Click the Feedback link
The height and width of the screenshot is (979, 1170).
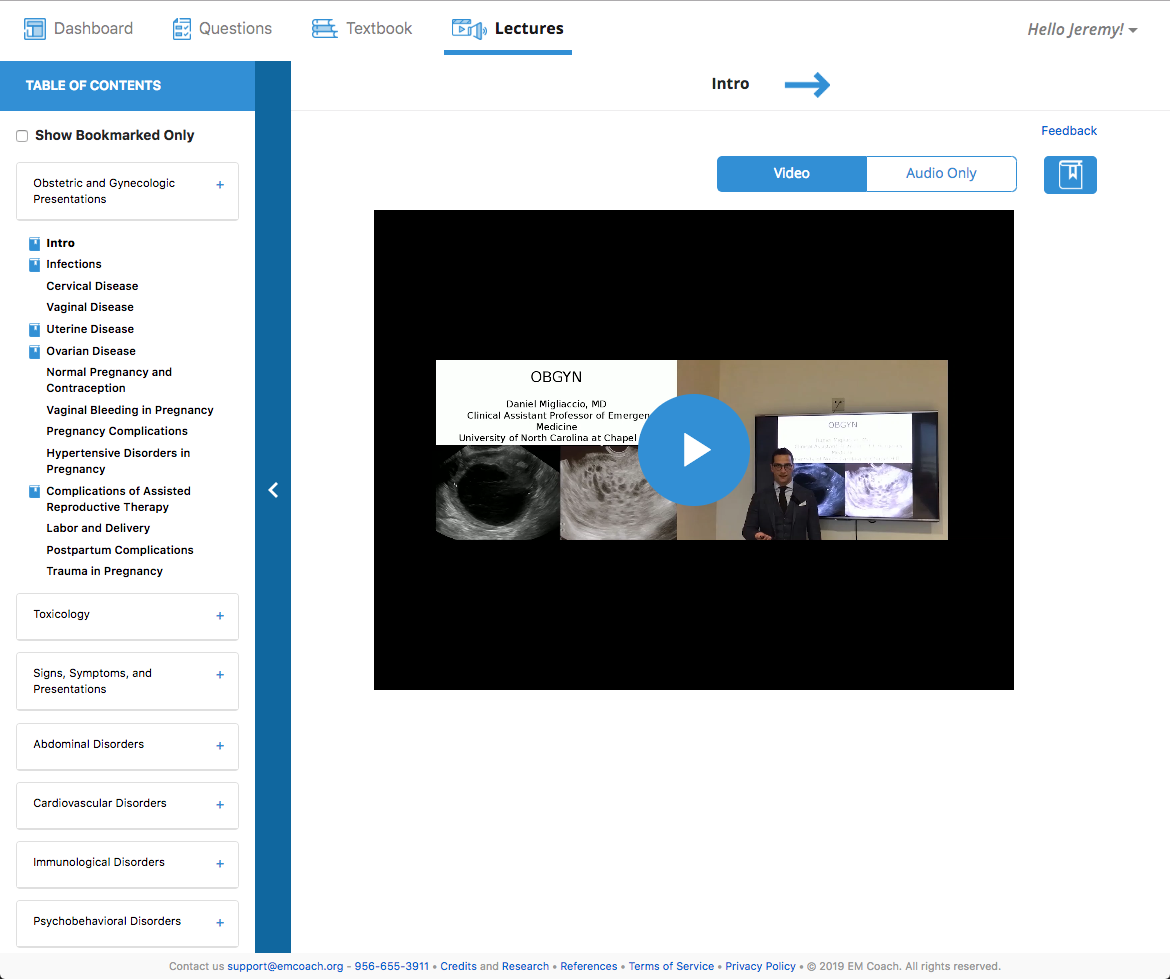coord(1068,131)
